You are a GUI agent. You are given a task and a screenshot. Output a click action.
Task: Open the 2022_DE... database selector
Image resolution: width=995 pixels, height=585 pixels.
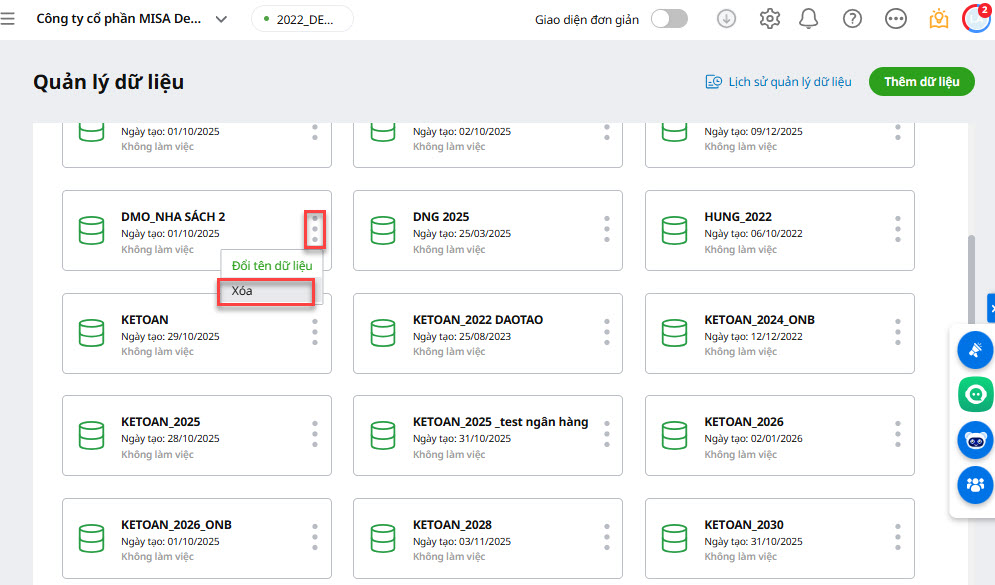click(x=302, y=19)
